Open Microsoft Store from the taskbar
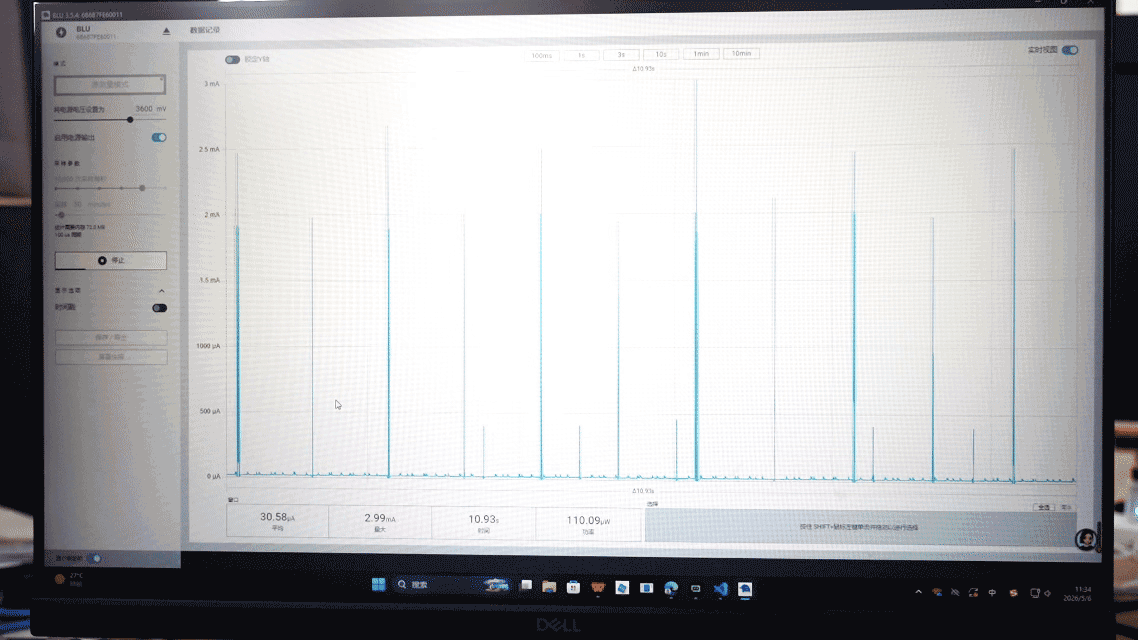The image size is (1138, 640). click(573, 587)
